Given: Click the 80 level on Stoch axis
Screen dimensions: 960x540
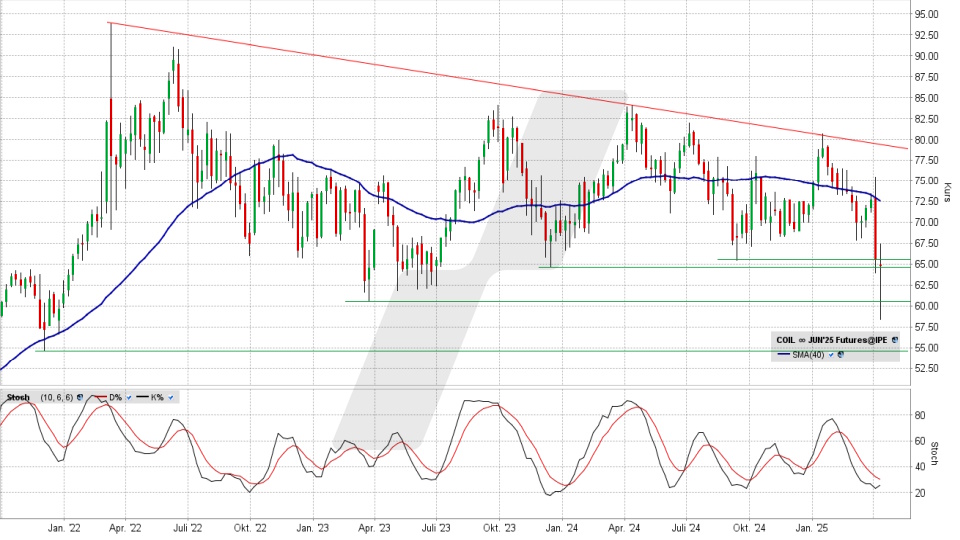Looking at the screenshot, I should (920, 416).
